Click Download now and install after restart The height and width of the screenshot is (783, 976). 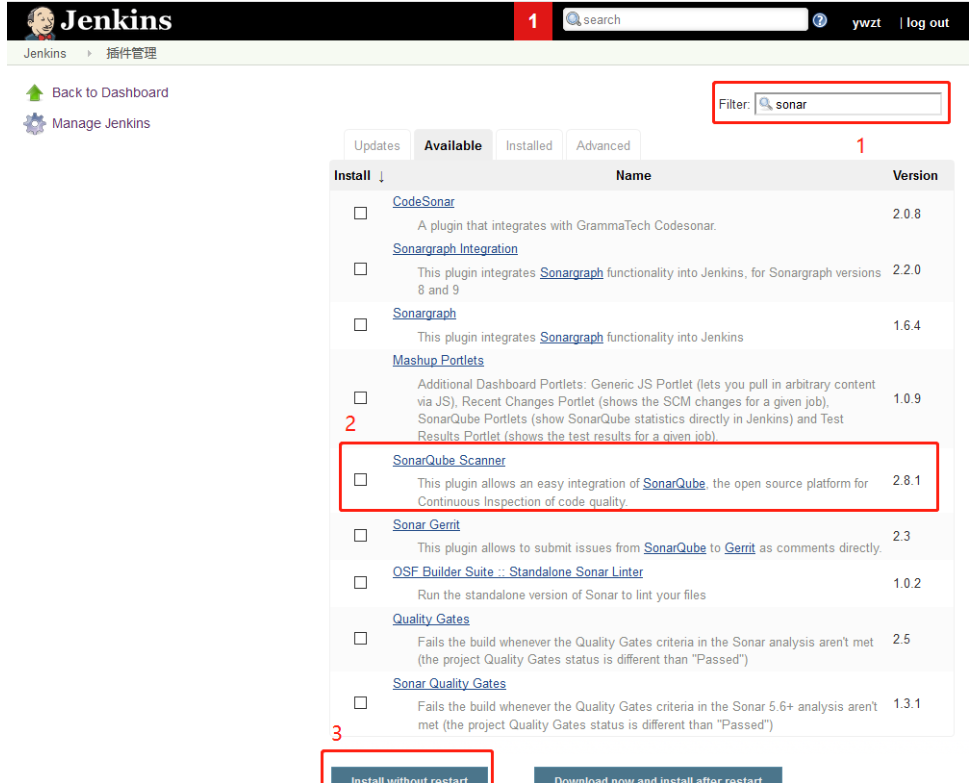[x=658, y=776]
